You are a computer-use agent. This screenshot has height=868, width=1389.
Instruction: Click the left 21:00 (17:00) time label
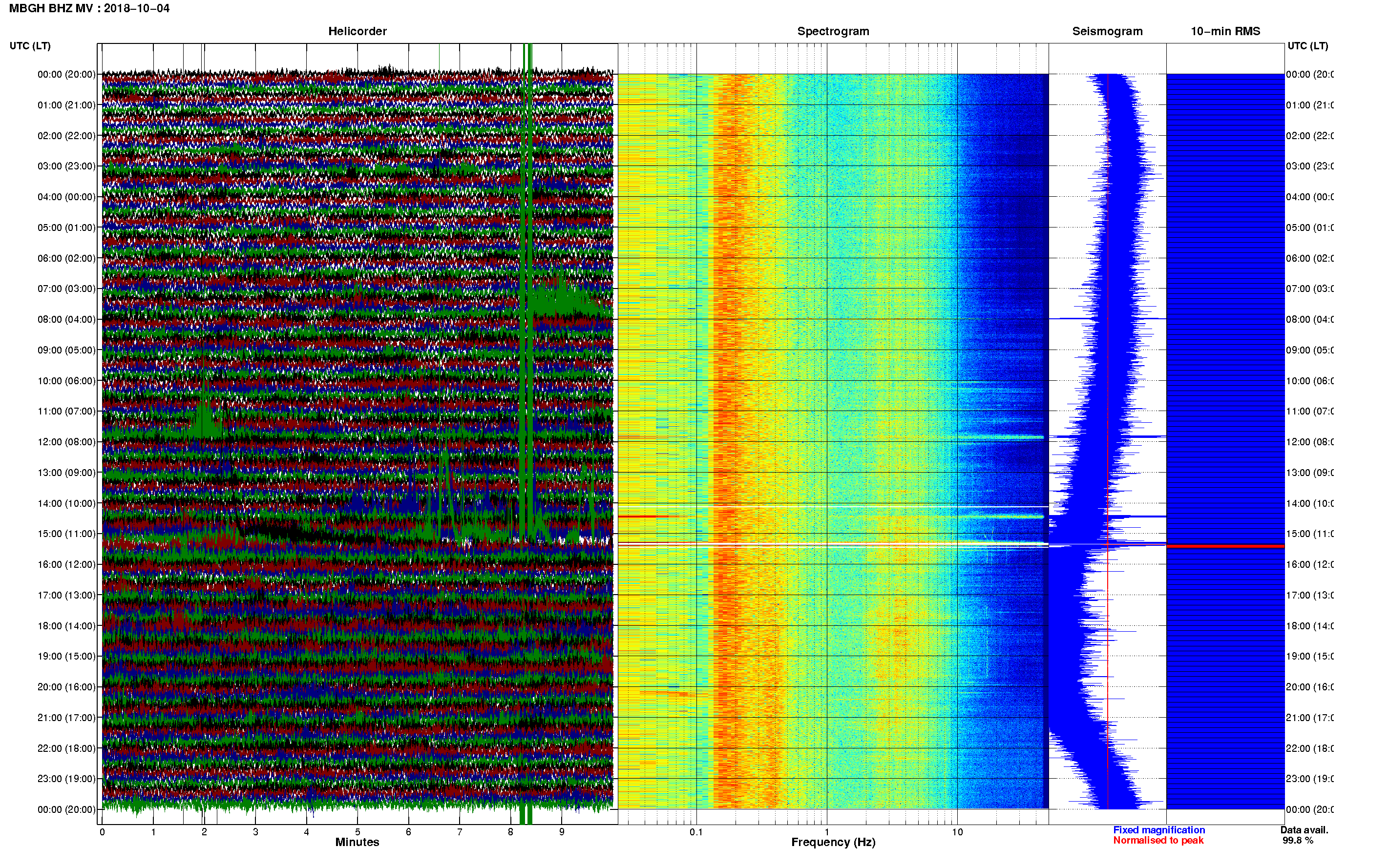pos(66,718)
